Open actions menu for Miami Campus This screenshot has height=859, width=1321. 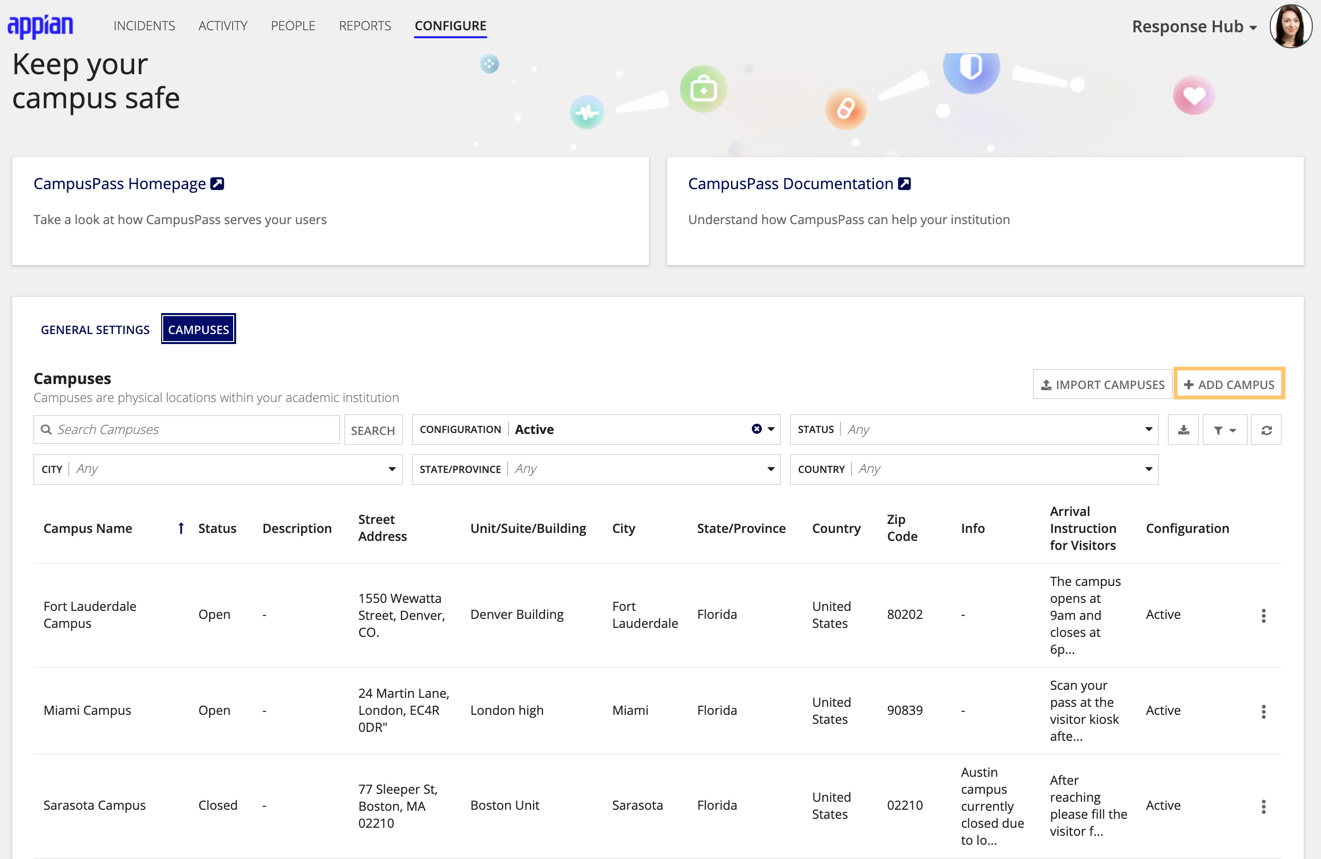pyautogui.click(x=1263, y=711)
